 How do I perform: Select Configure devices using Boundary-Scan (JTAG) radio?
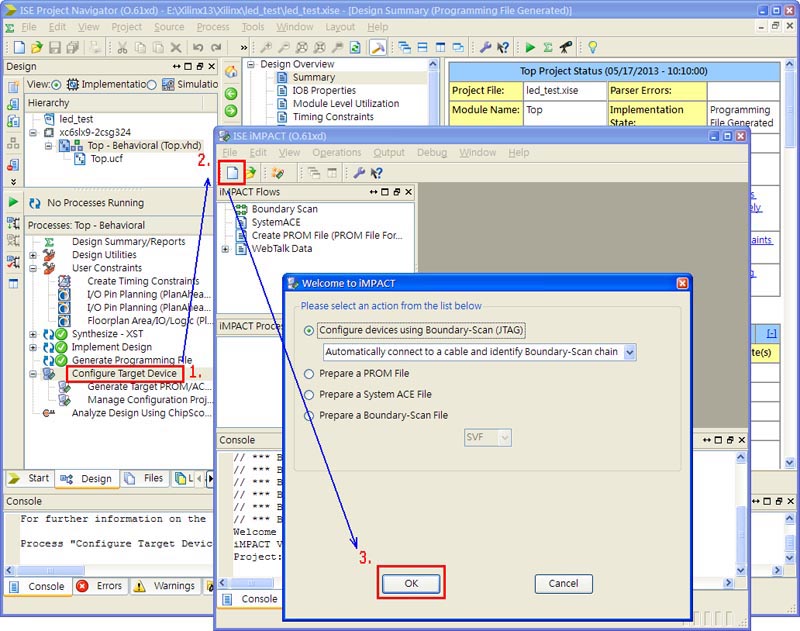[309, 331]
